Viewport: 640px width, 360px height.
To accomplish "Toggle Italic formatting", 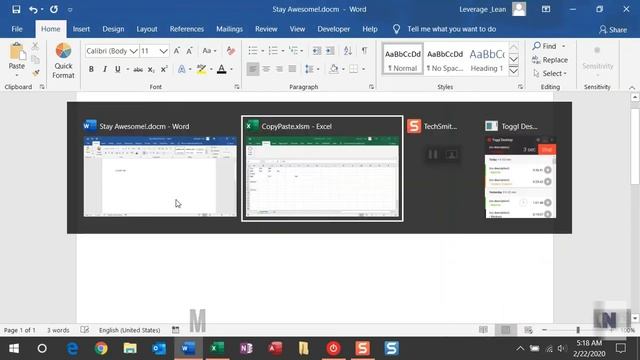I will pos(104,69).
